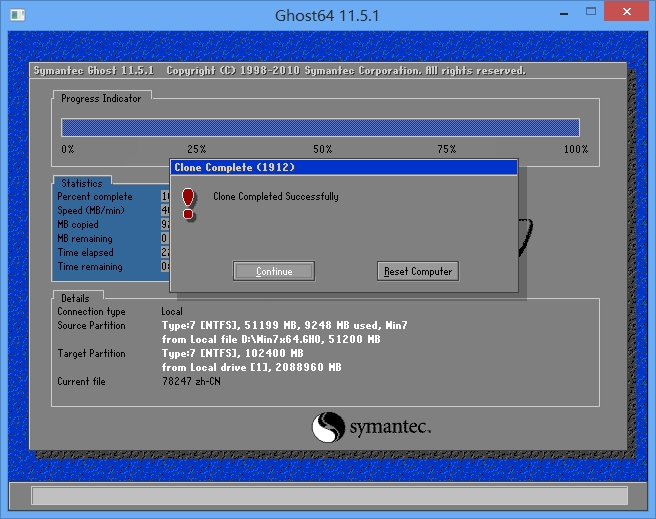
Task: Click the 'Clone Completed Successfully' message
Action: (x=276, y=197)
